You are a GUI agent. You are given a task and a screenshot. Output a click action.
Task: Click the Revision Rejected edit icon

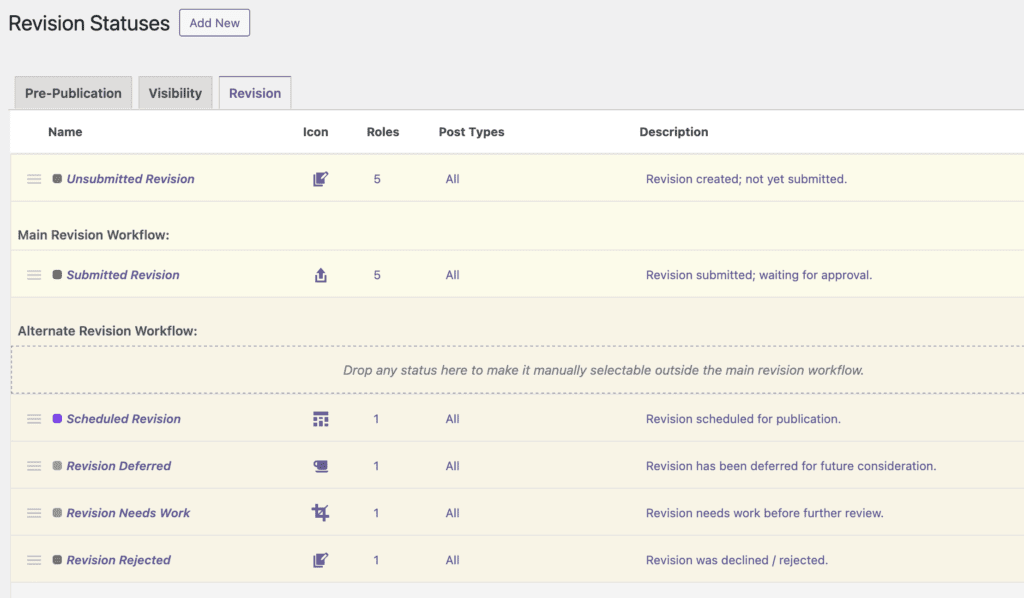[320, 560]
